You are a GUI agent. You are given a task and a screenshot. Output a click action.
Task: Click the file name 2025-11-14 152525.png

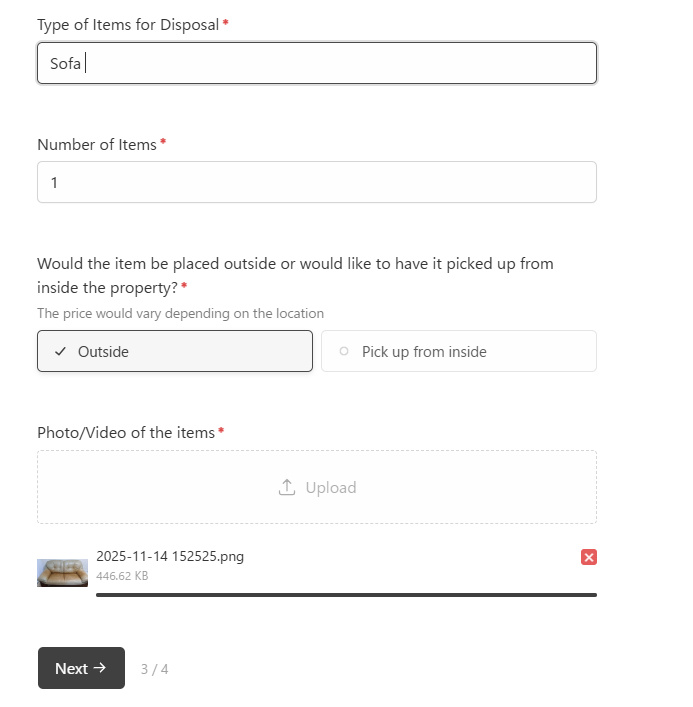(170, 556)
